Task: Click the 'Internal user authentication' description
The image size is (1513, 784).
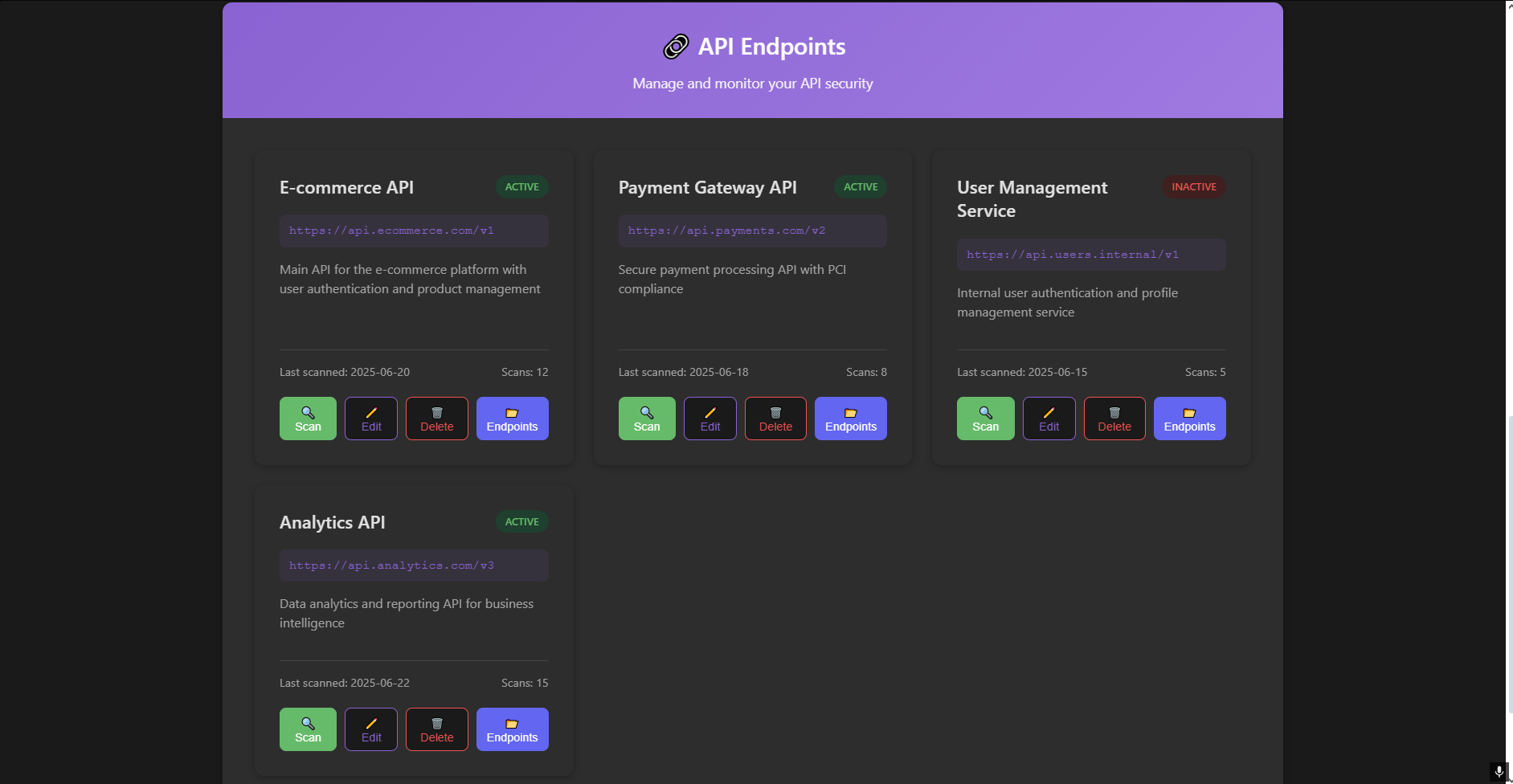Action: click(1067, 302)
